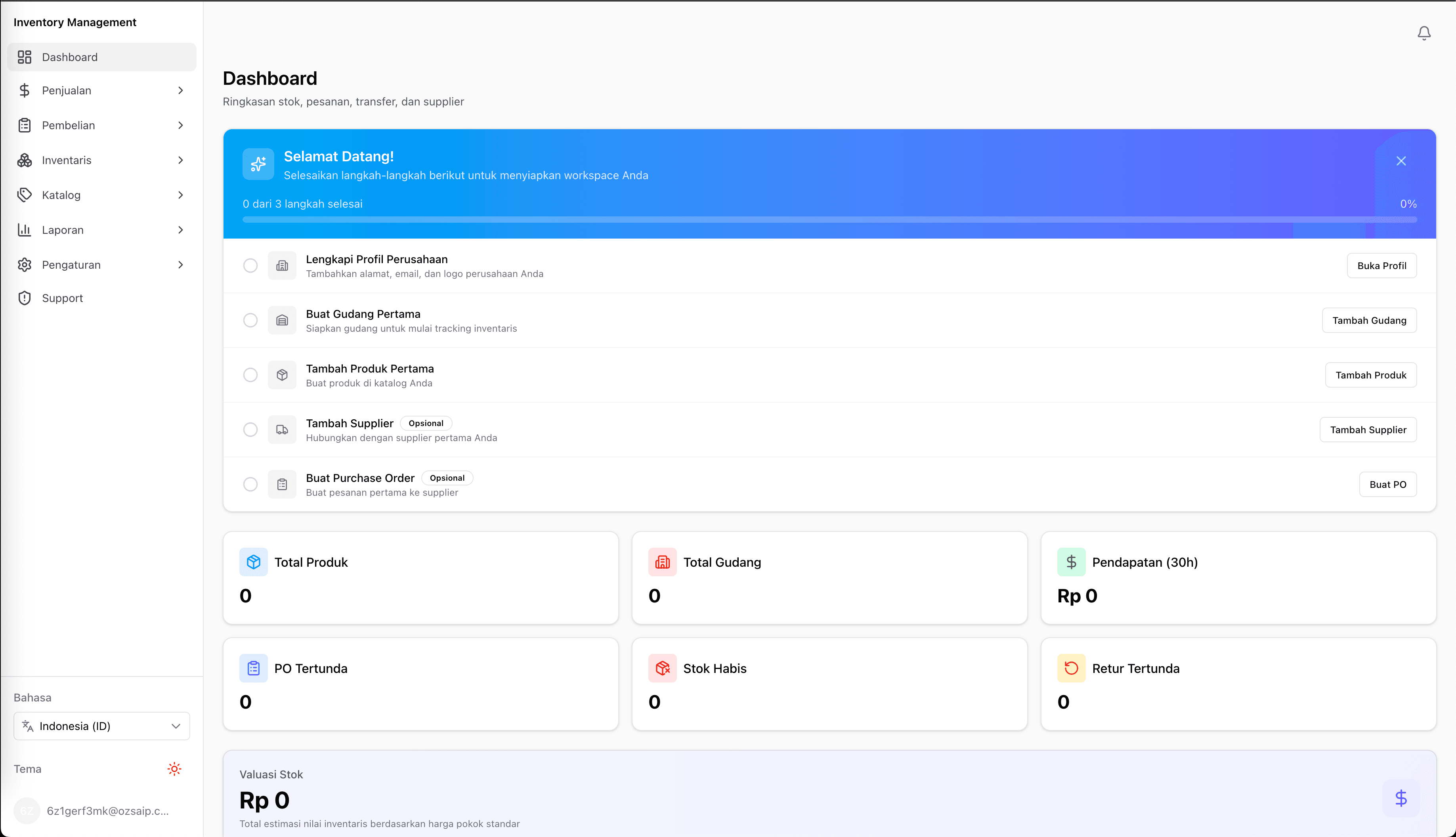Click the sparkle icon in welcome banner

[x=258, y=164]
